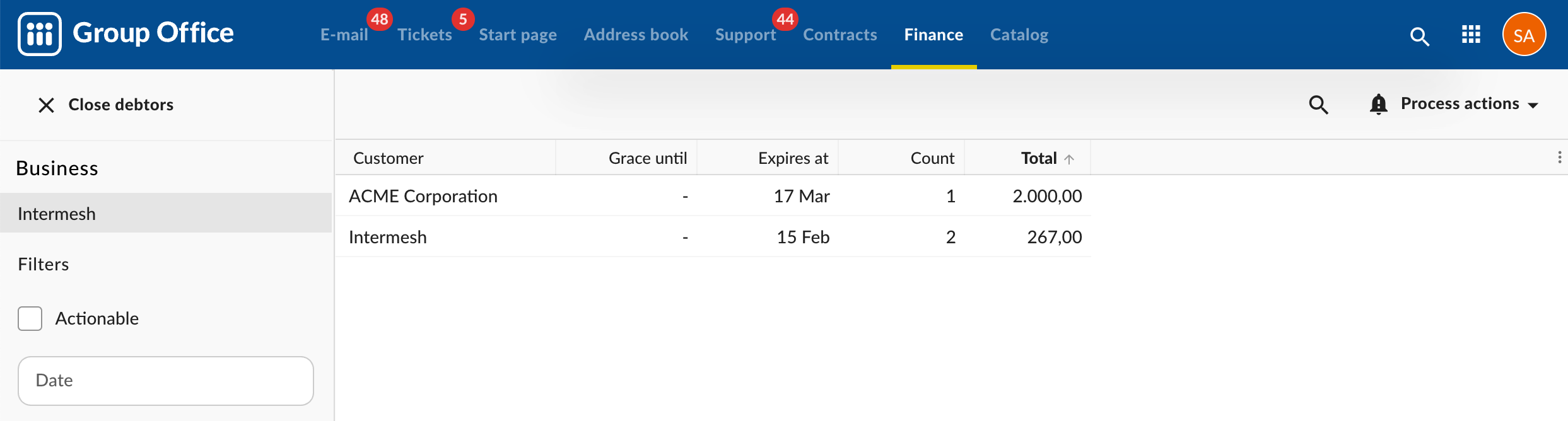Sort by the Expires at column header
The width and height of the screenshot is (1568, 421).
point(793,158)
